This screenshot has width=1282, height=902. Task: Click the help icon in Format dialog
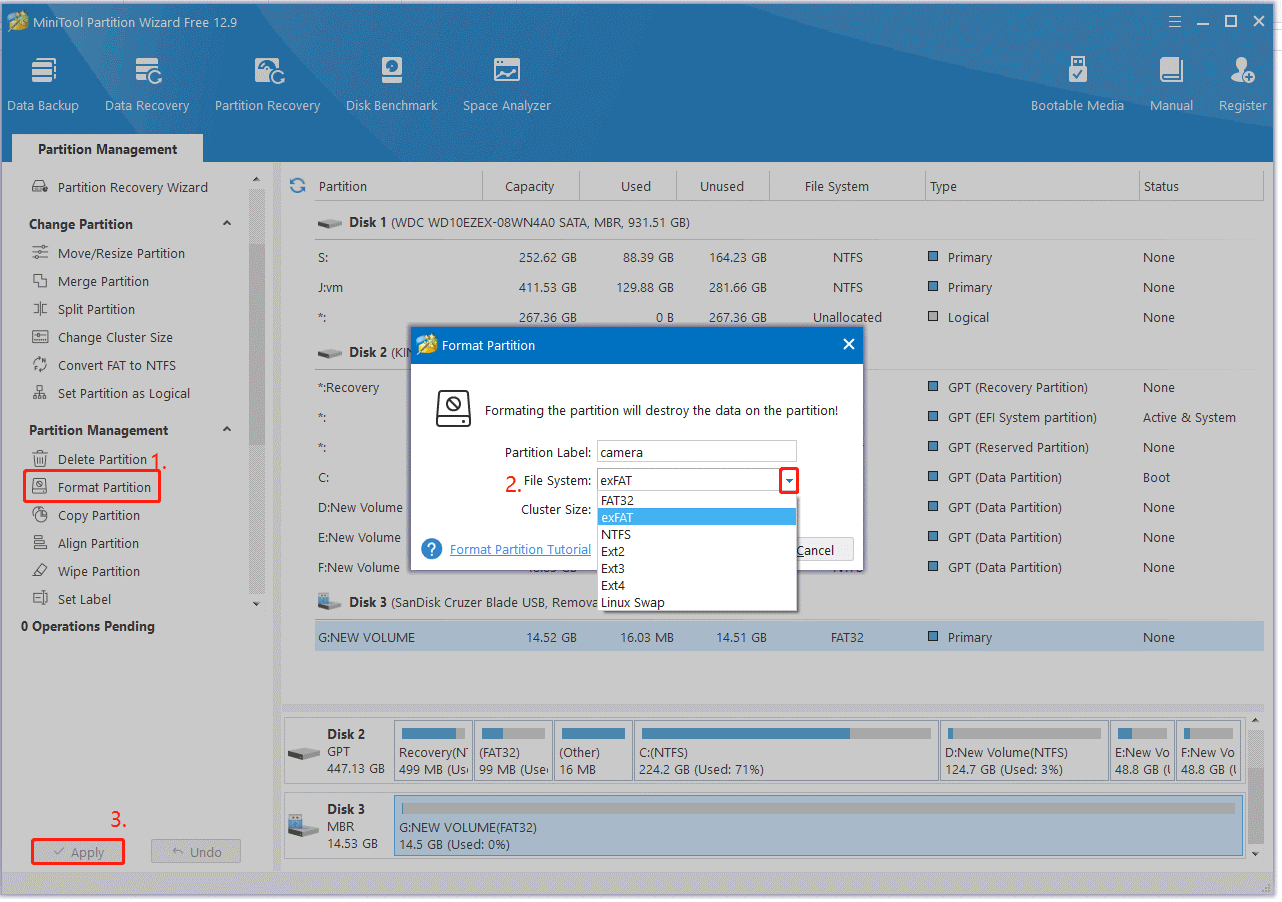pyautogui.click(x=432, y=549)
